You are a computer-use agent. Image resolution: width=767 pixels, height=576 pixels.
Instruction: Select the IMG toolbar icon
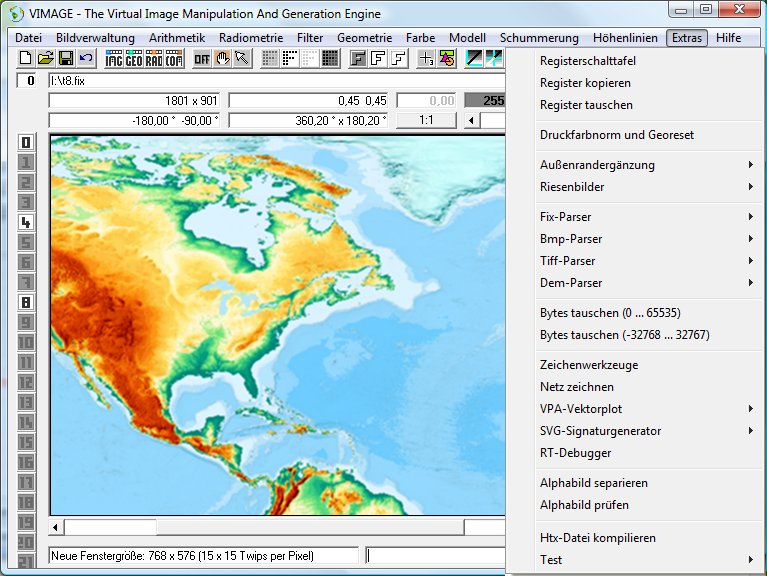[x=114, y=58]
